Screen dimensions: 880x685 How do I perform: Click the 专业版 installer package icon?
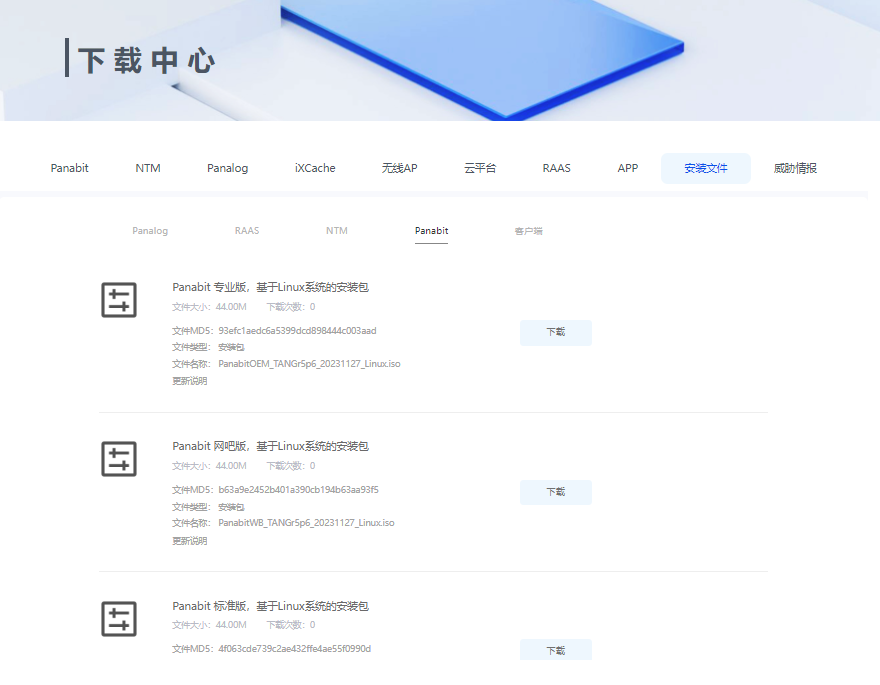[119, 300]
